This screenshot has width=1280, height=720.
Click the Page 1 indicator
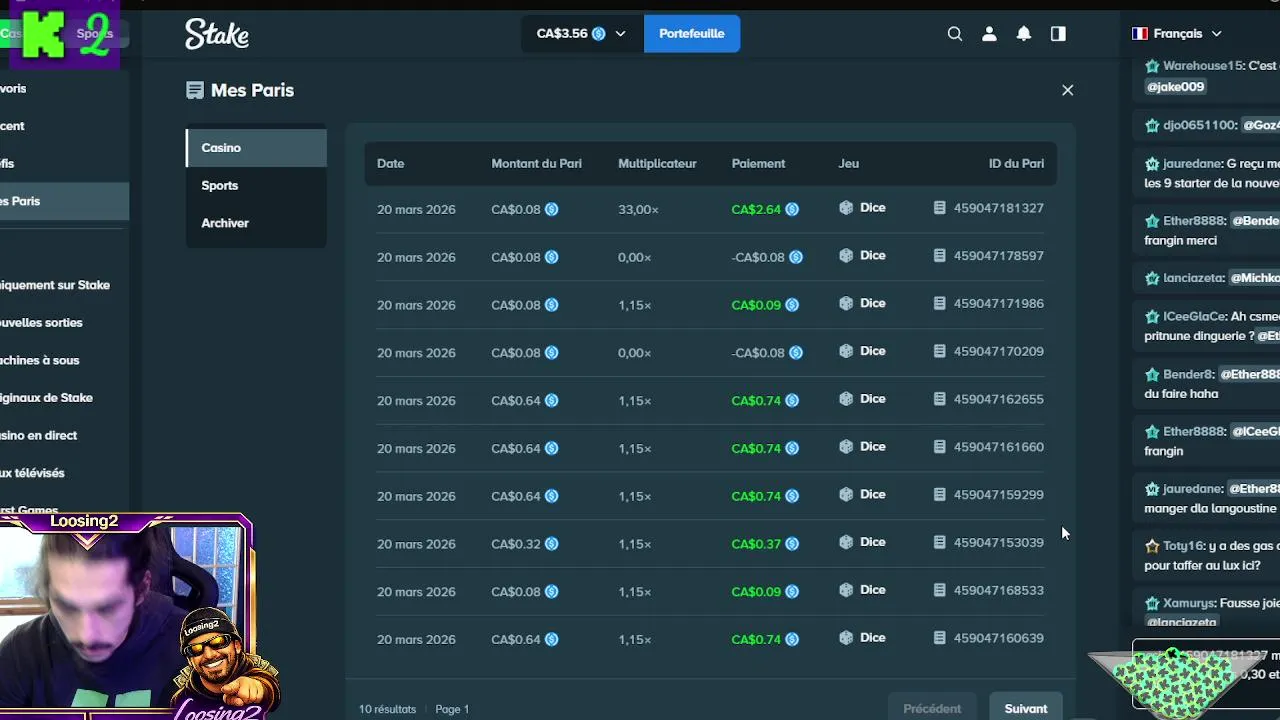(x=452, y=709)
